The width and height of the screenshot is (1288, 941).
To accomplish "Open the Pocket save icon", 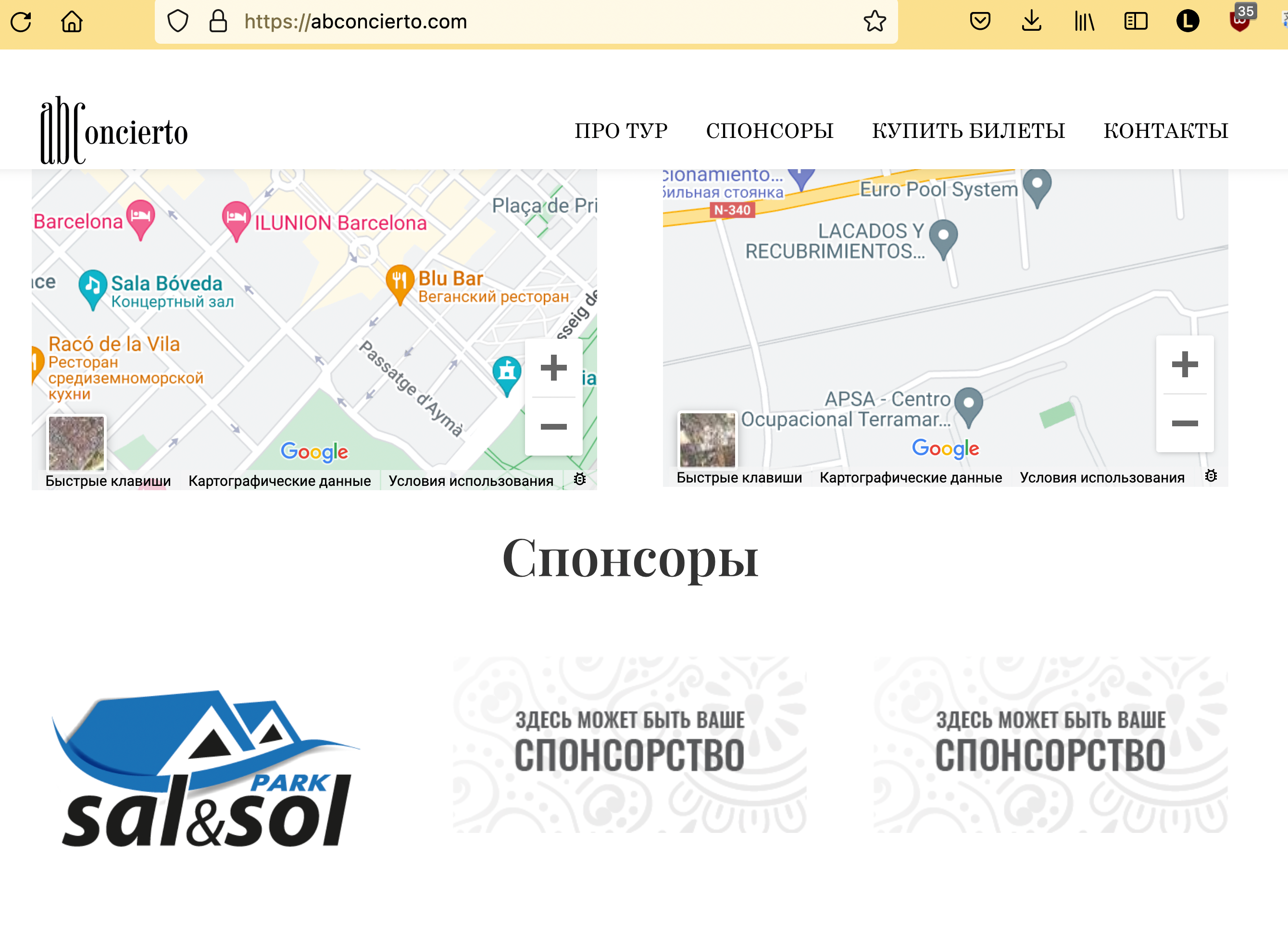I will (980, 22).
